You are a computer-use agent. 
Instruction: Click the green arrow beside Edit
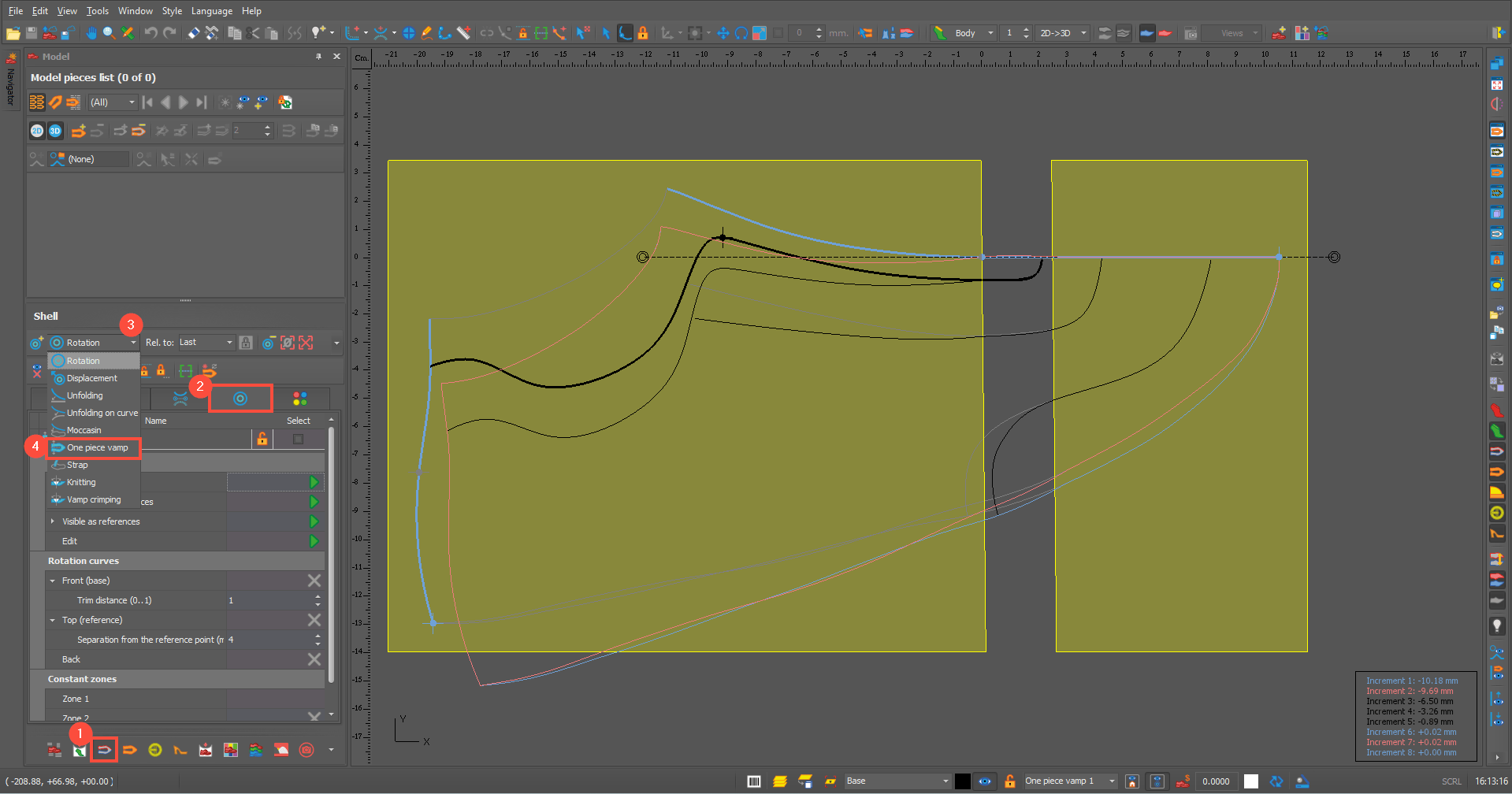pos(314,541)
